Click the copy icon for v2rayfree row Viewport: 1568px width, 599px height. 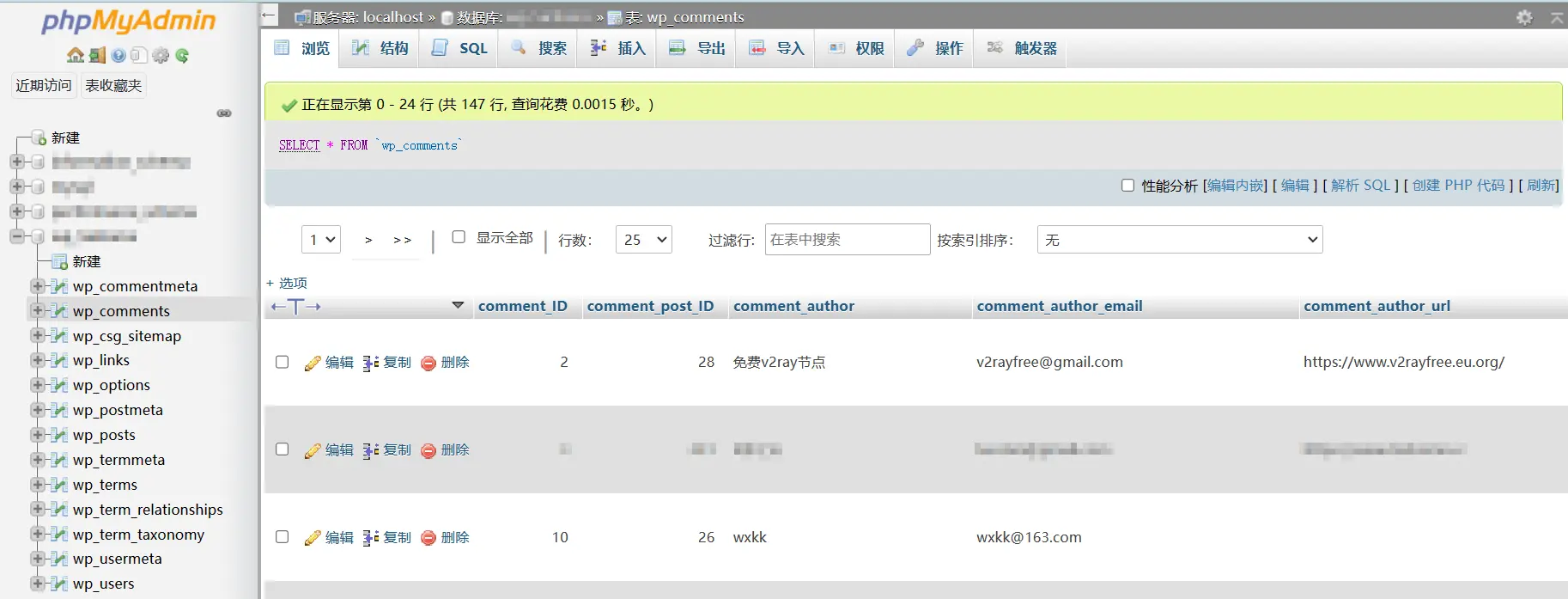coord(371,363)
